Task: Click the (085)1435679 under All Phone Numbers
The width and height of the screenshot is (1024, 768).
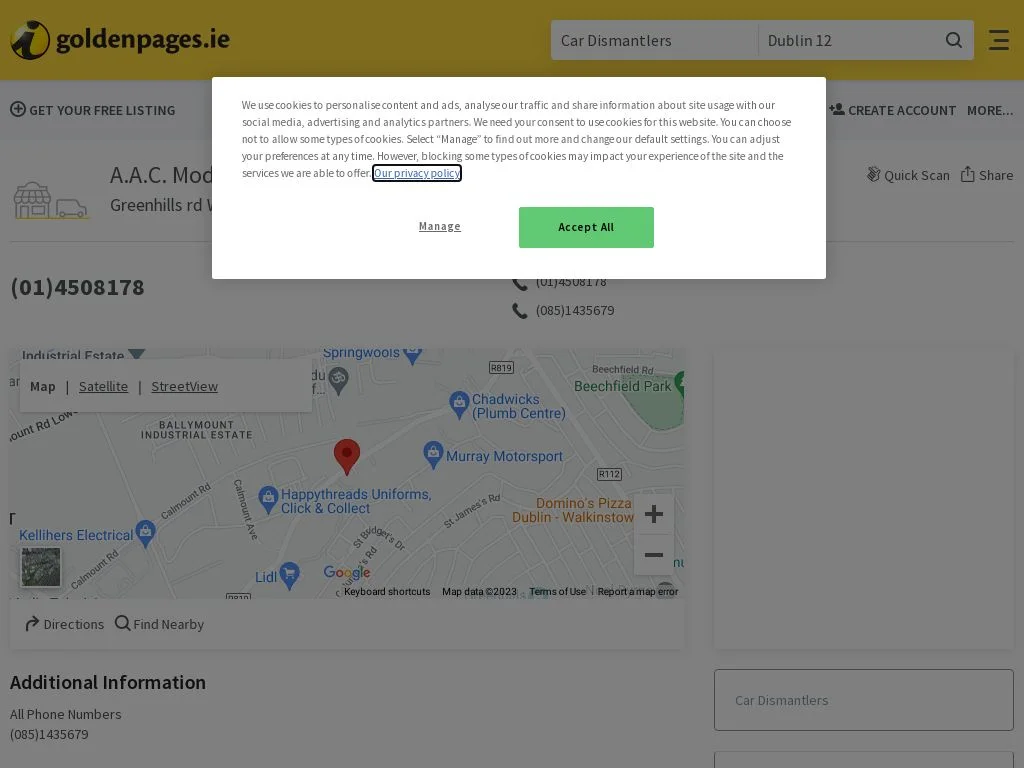Action: (x=49, y=734)
